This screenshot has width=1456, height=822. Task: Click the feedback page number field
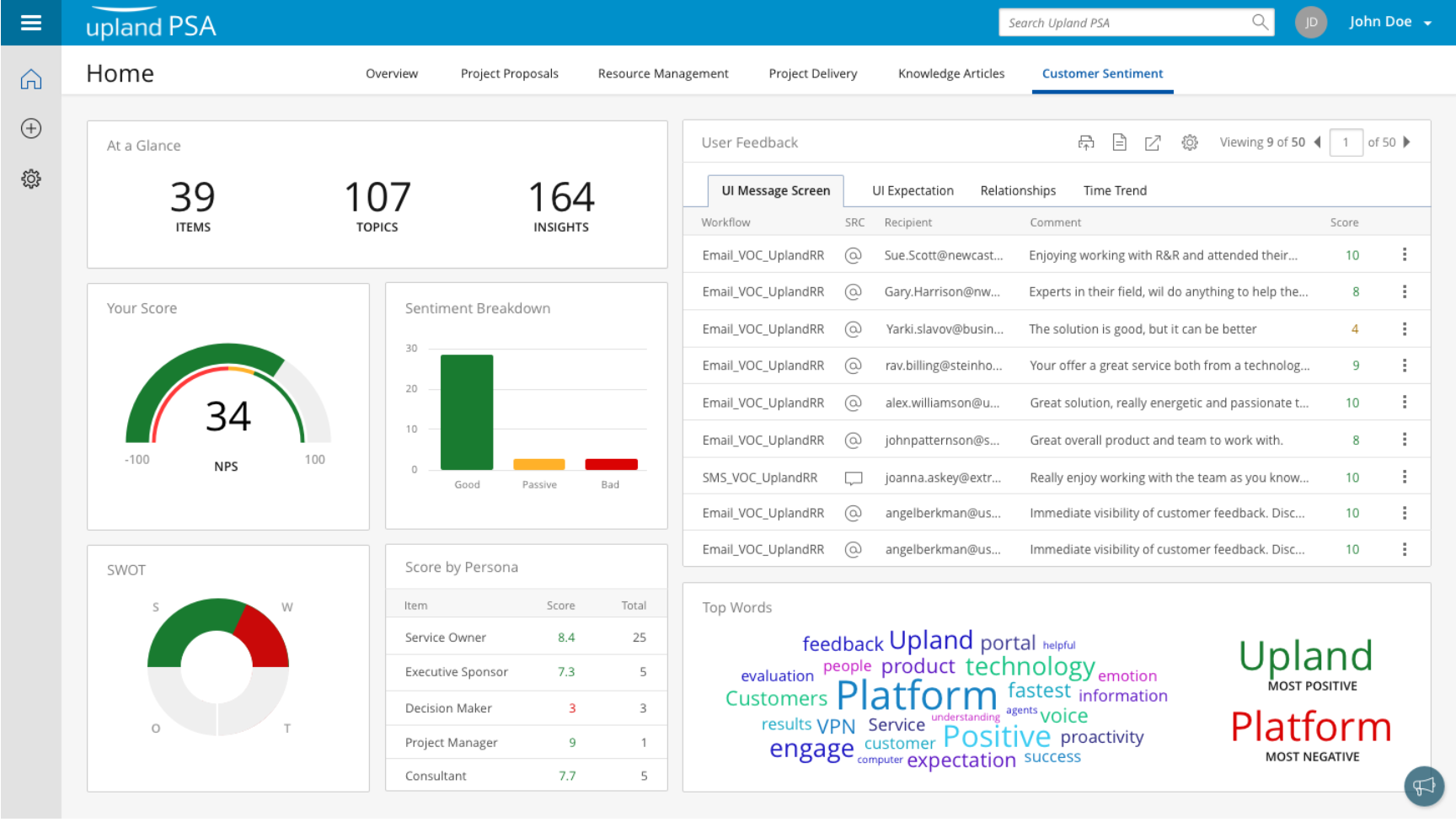[x=1346, y=142]
